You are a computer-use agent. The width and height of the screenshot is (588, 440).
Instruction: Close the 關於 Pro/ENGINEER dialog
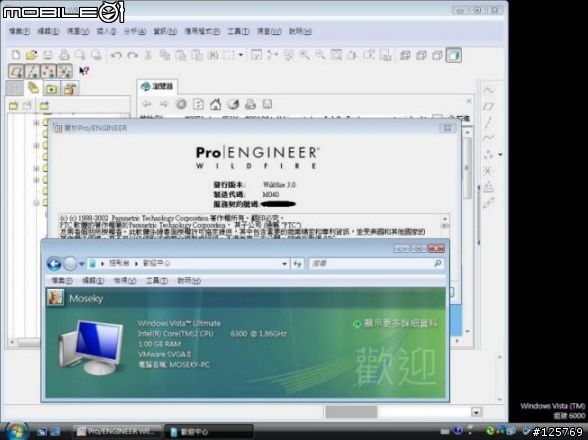(x=447, y=128)
